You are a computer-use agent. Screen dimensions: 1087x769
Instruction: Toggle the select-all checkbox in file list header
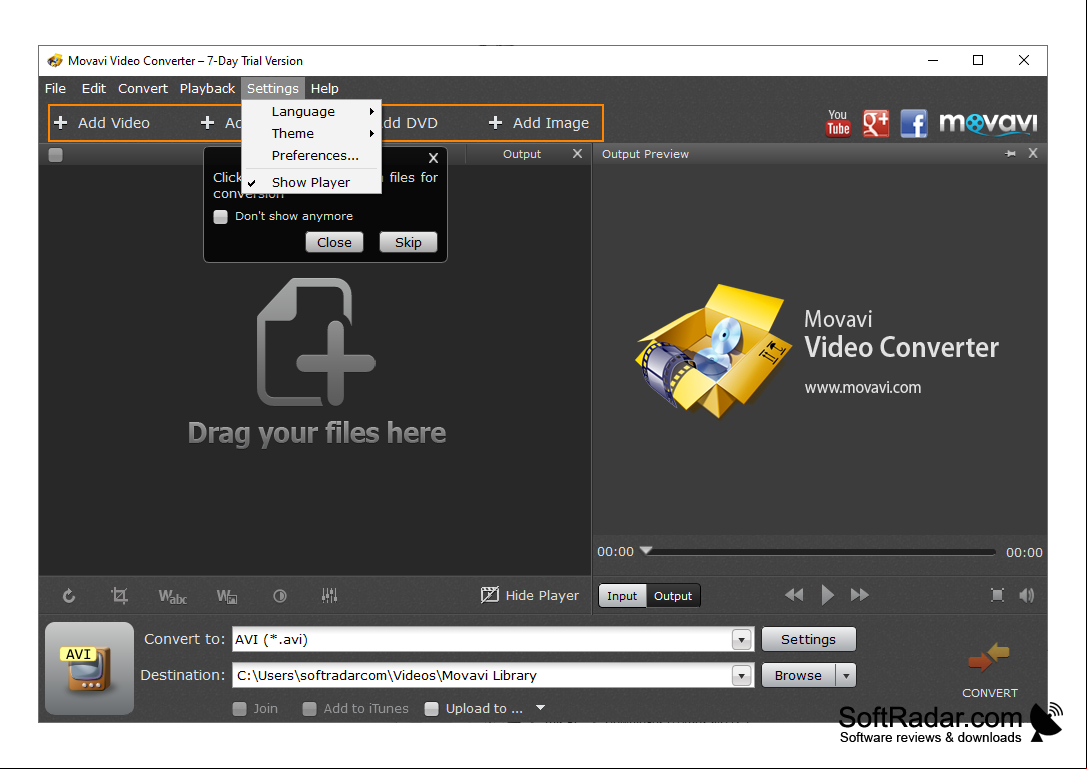[55, 155]
